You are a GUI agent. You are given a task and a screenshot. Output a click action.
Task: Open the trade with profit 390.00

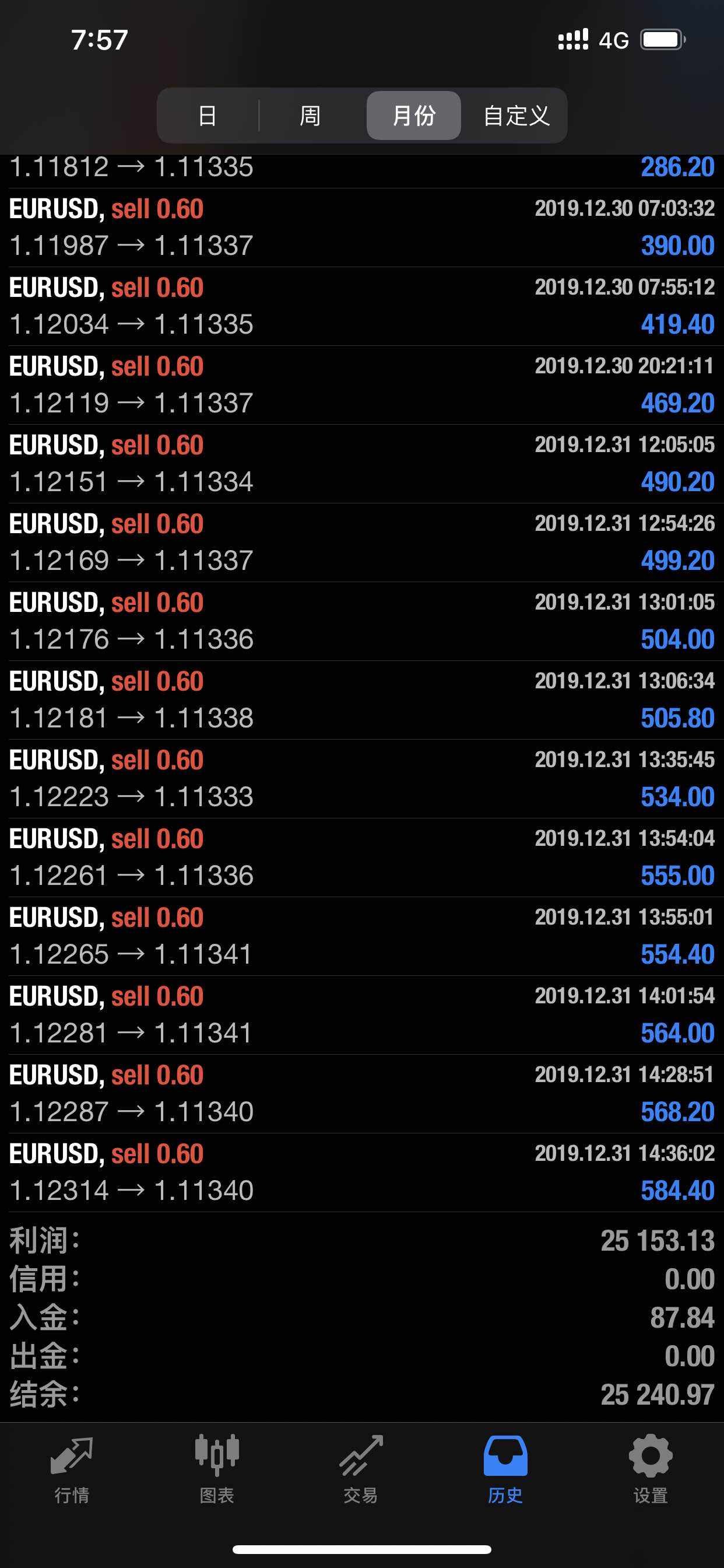(361, 228)
